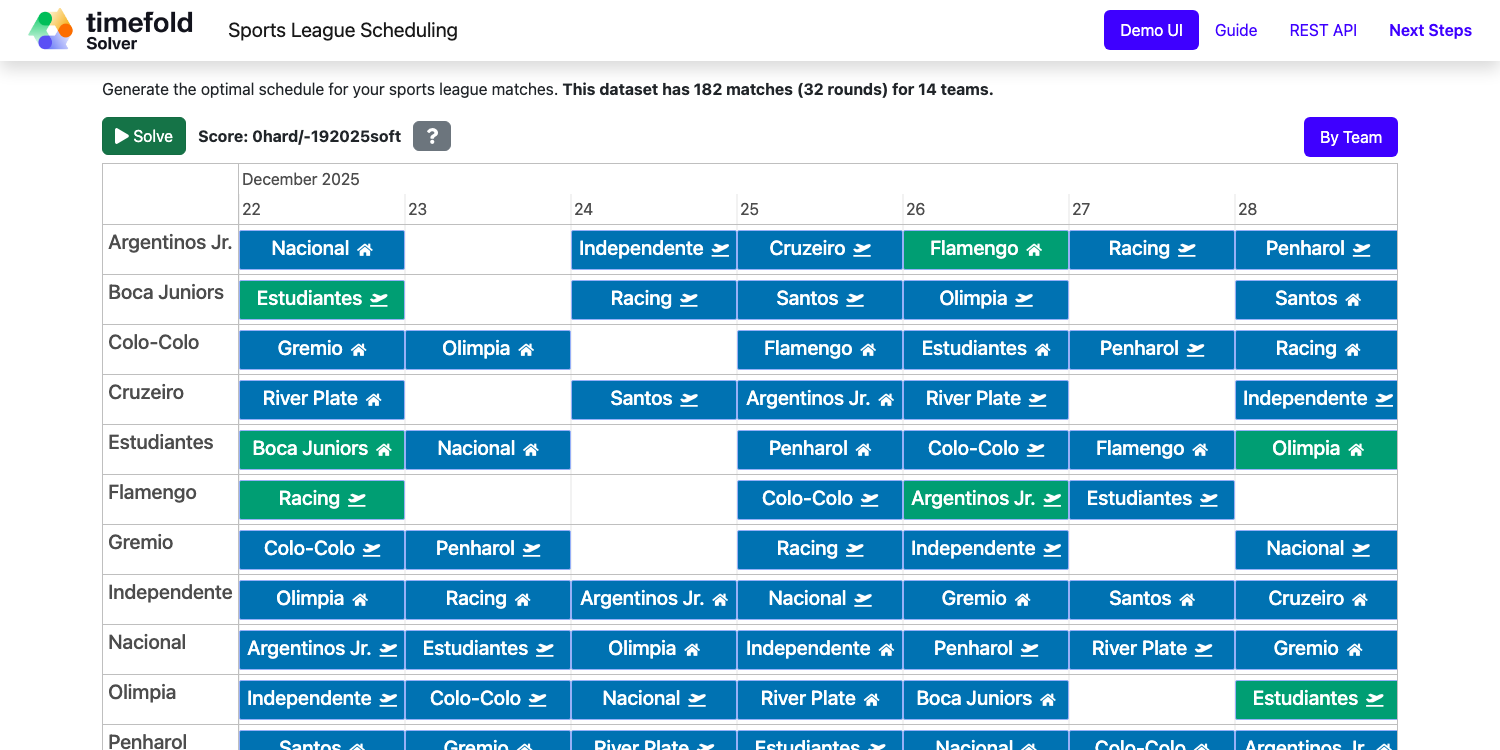Click home icon in Argentinos Jr. Nacional match
1500x750 pixels.
[x=365, y=250]
